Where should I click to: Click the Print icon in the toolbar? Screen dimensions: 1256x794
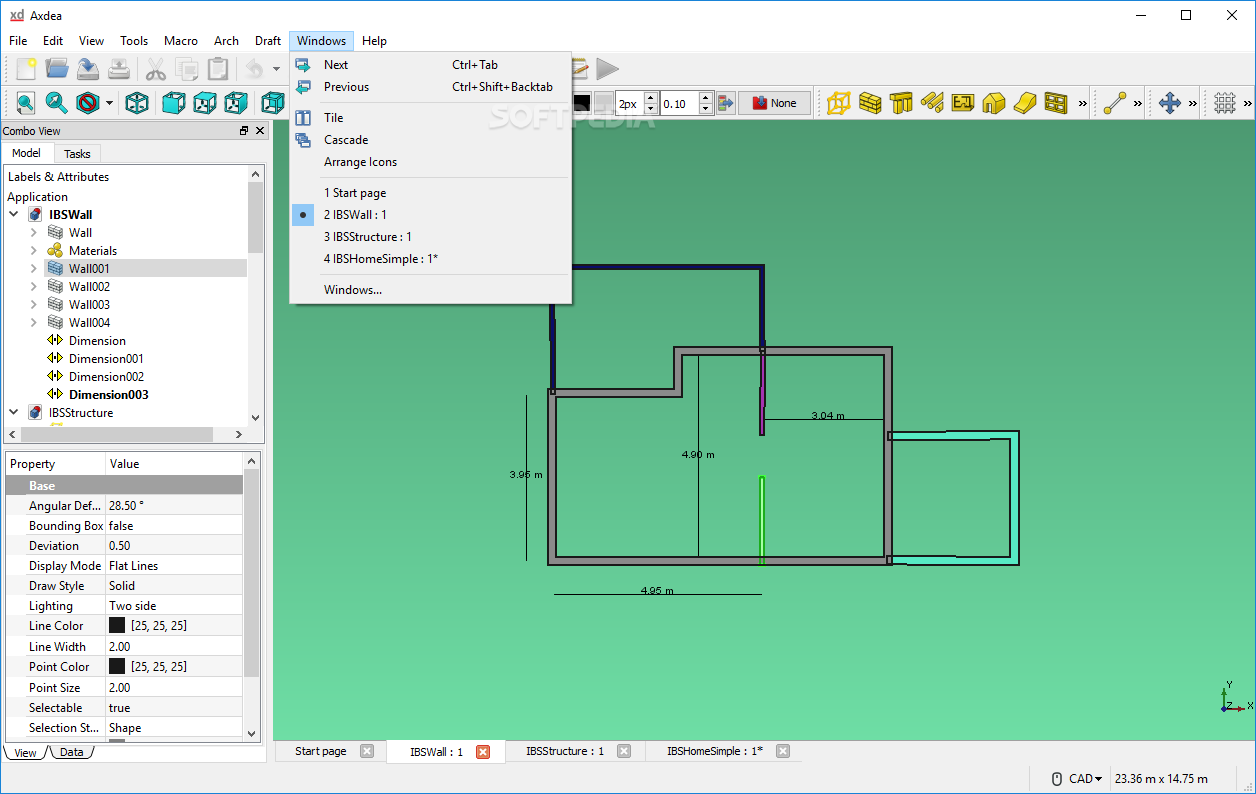119,69
